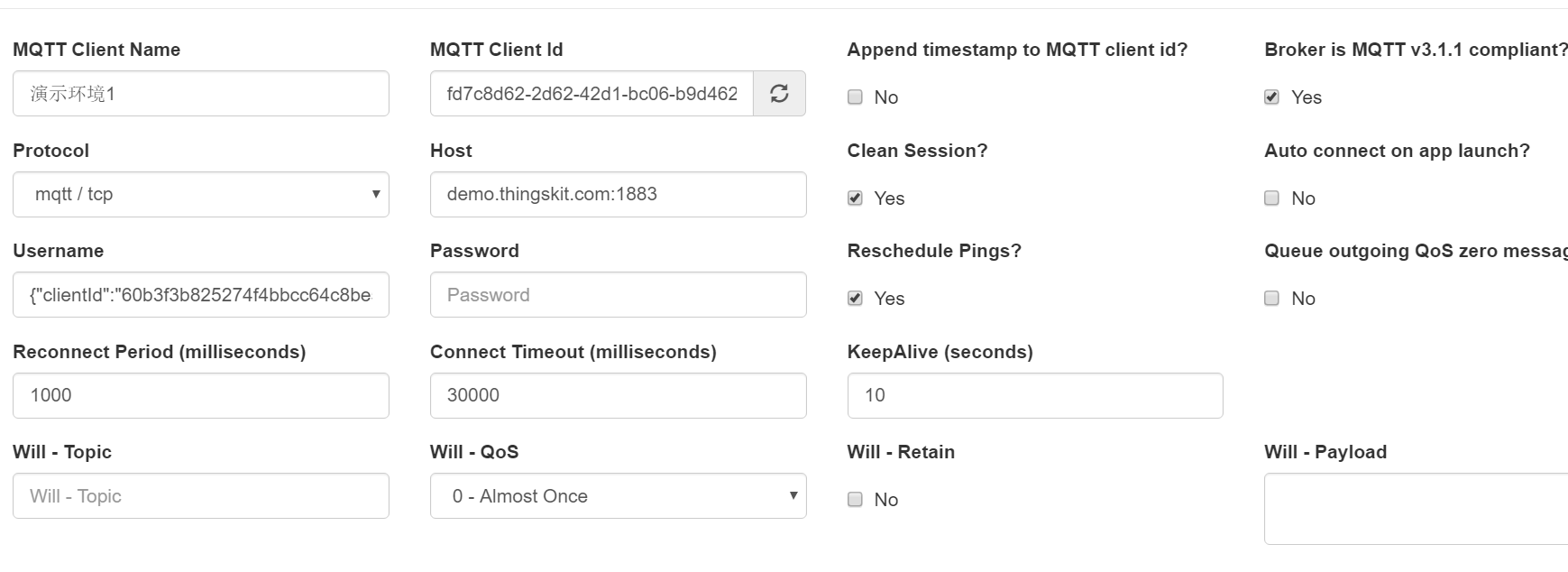Click the KeepAlive seconds input
The image size is (1568, 572).
[1035, 395]
